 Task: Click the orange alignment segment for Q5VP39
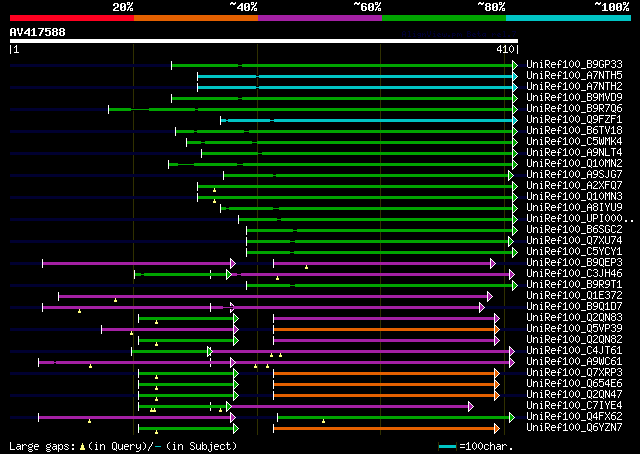pyautogui.click(x=387, y=329)
